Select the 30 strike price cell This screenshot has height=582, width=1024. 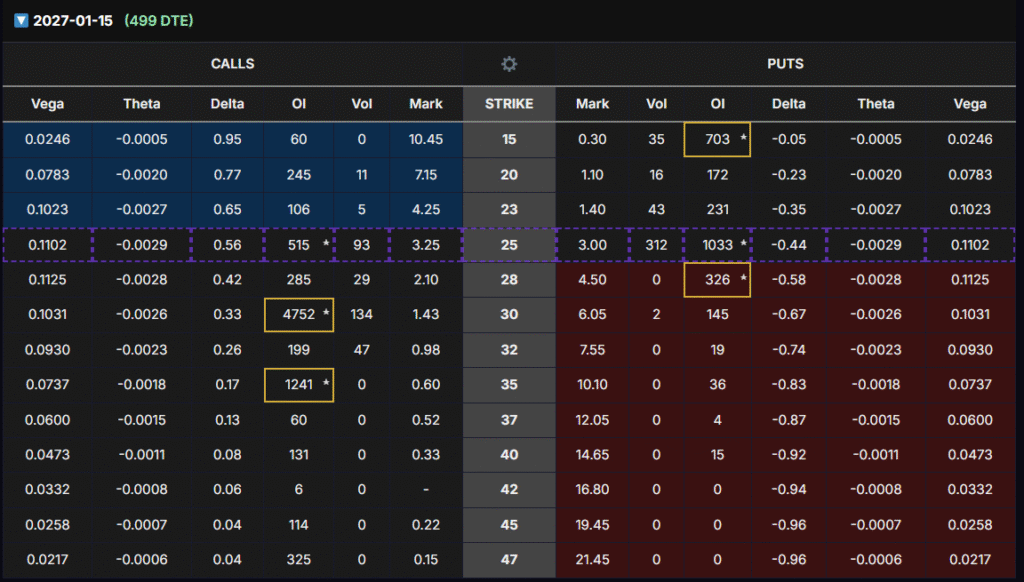pos(509,315)
